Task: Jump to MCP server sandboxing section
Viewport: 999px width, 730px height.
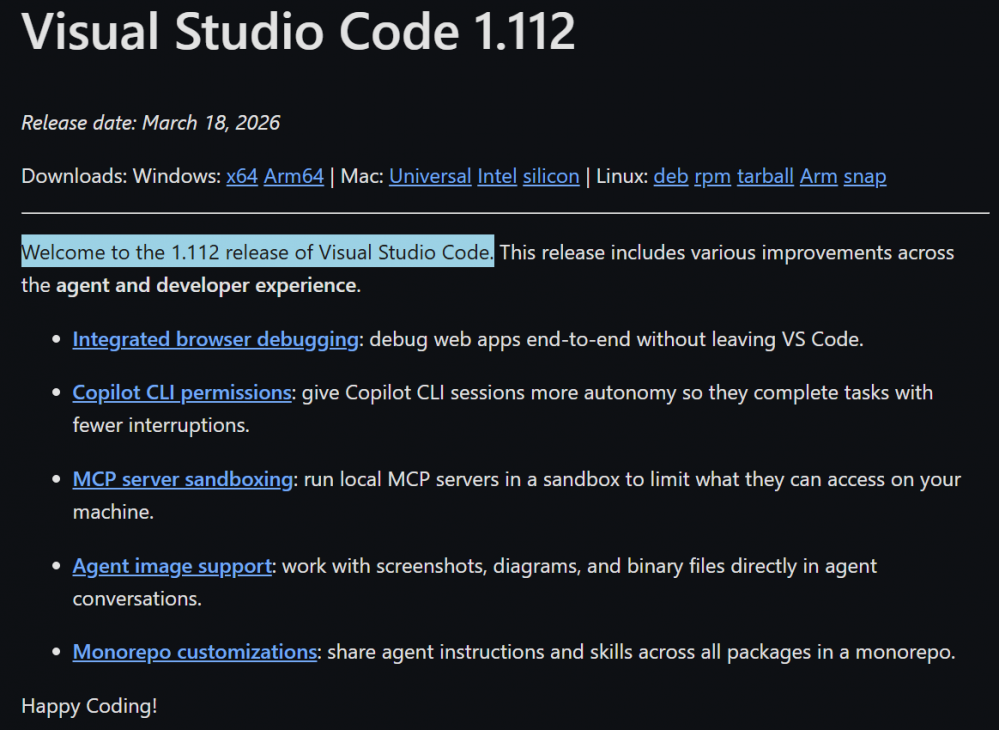Action: (x=182, y=480)
